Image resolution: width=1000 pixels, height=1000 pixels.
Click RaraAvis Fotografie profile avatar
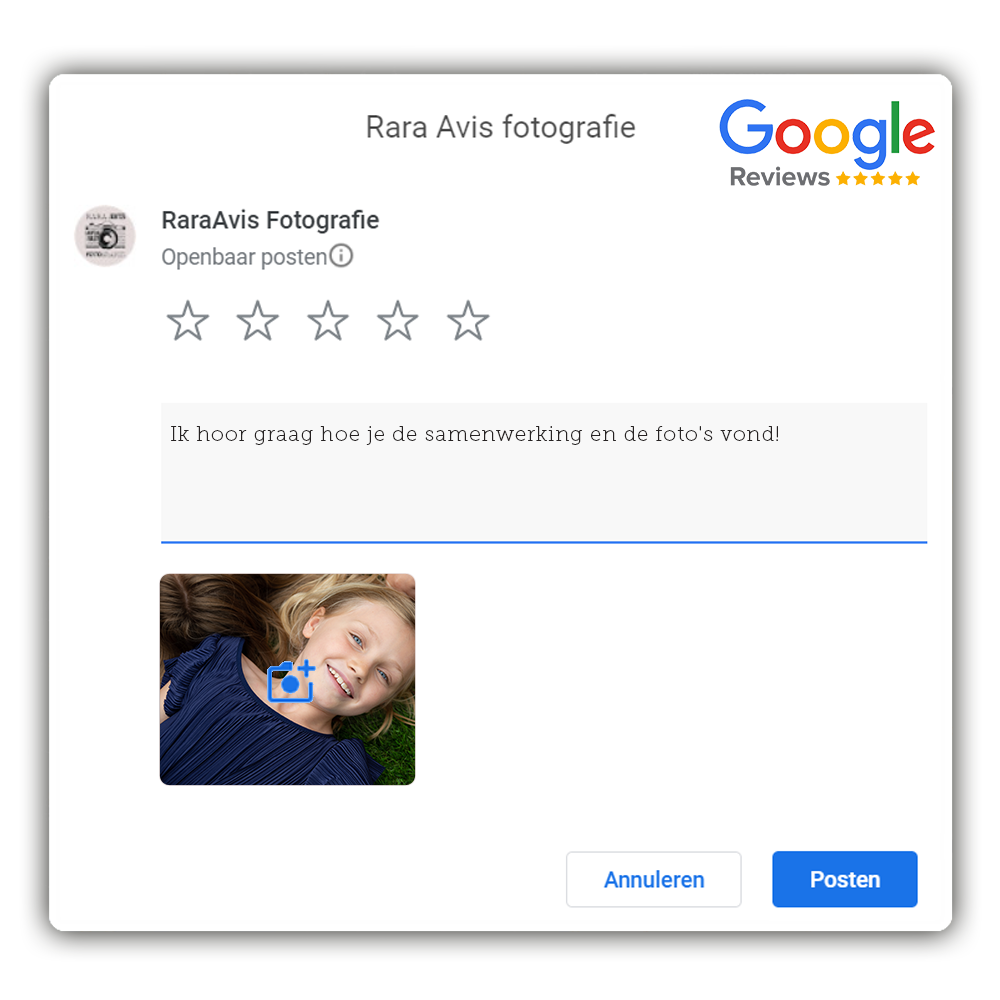pos(105,235)
